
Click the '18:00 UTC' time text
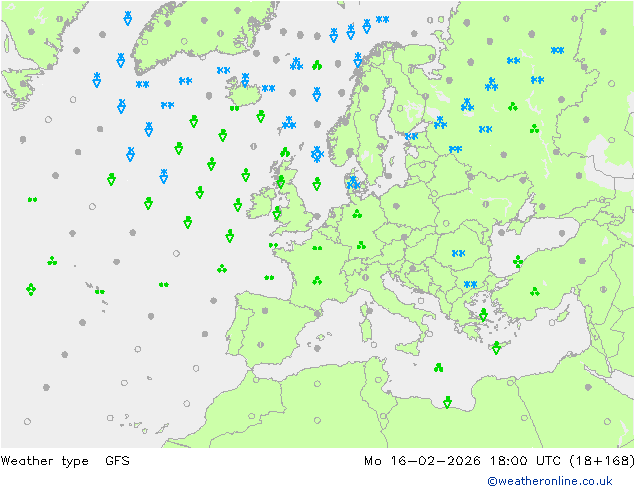[x=525, y=461]
